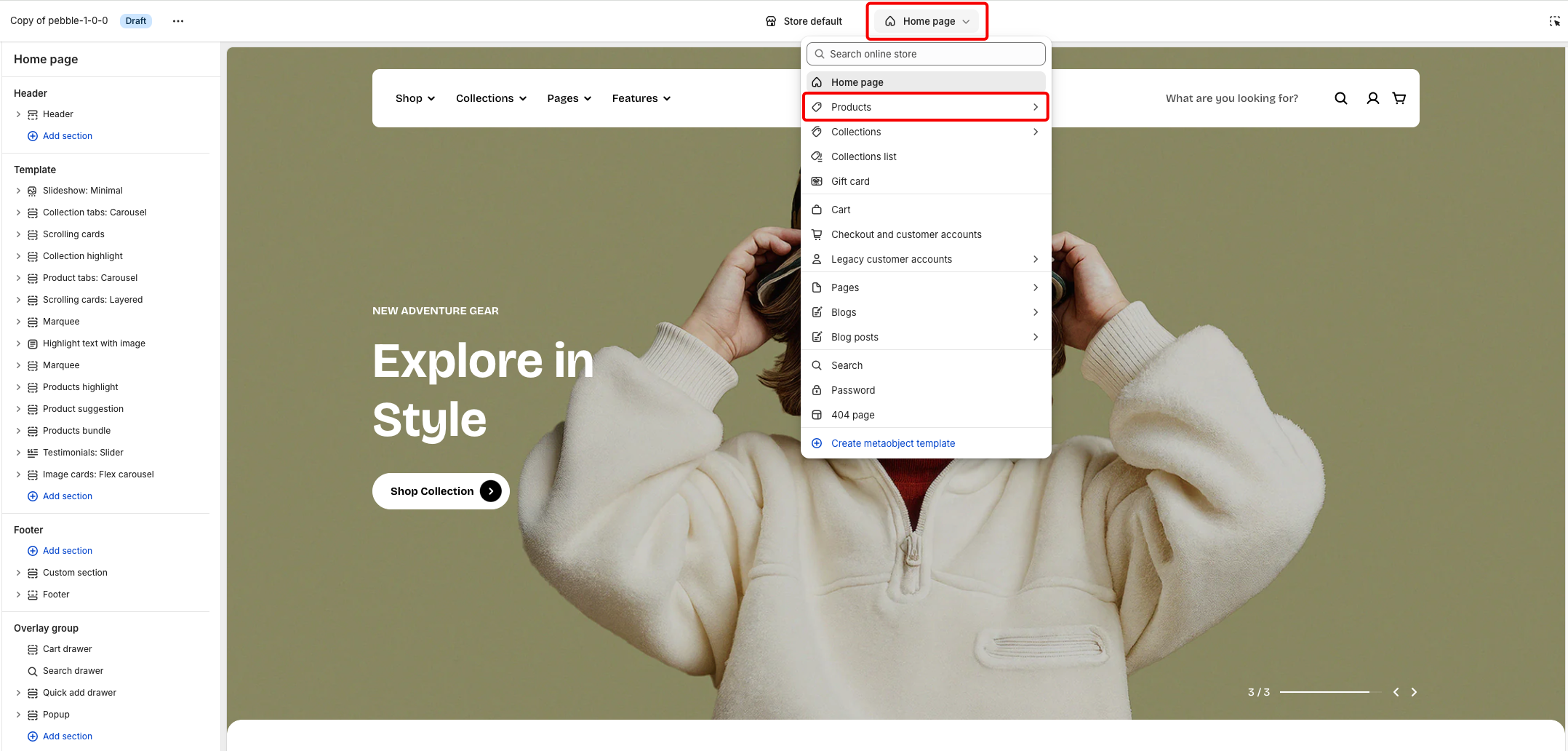Expand the Products bundle section arrow
Viewport: 1568px width, 751px height.
click(x=18, y=431)
